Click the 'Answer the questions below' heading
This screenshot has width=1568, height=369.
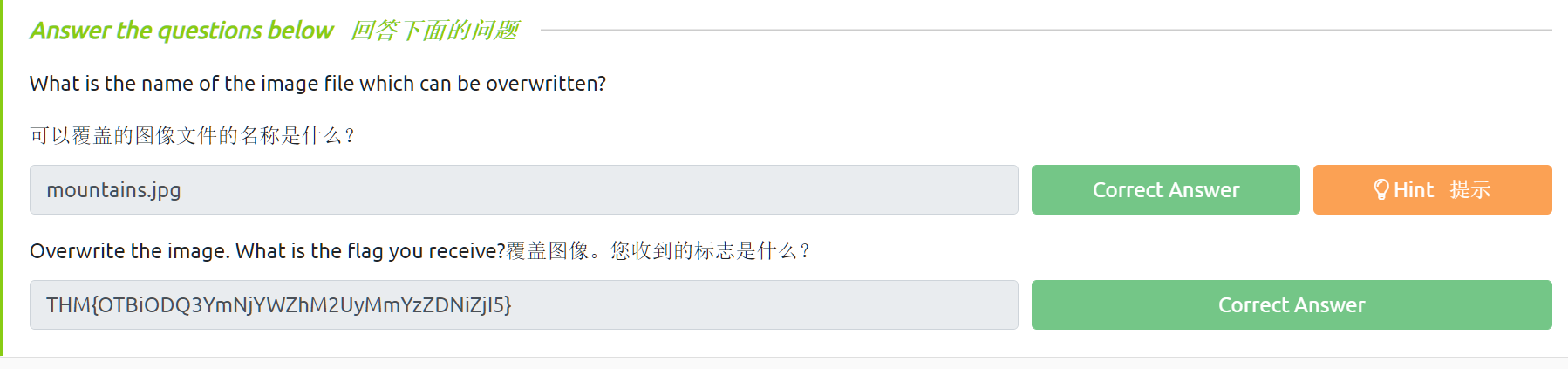181,31
